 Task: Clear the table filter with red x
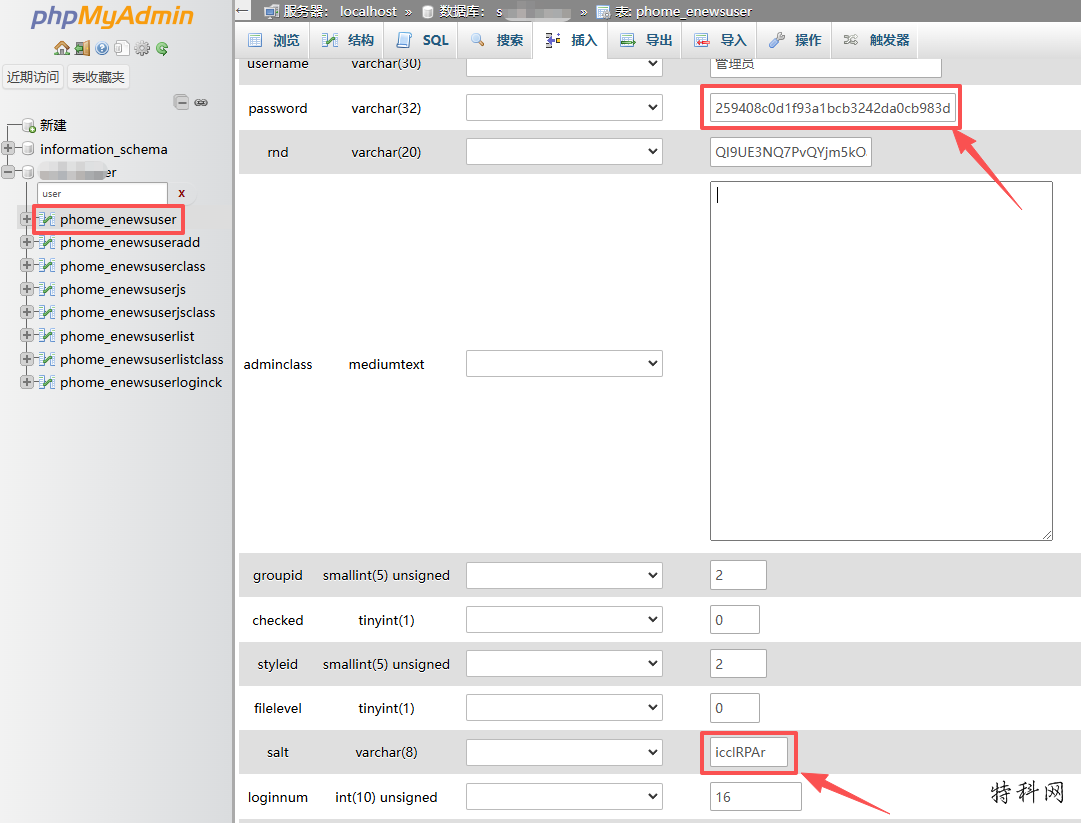click(x=181, y=194)
